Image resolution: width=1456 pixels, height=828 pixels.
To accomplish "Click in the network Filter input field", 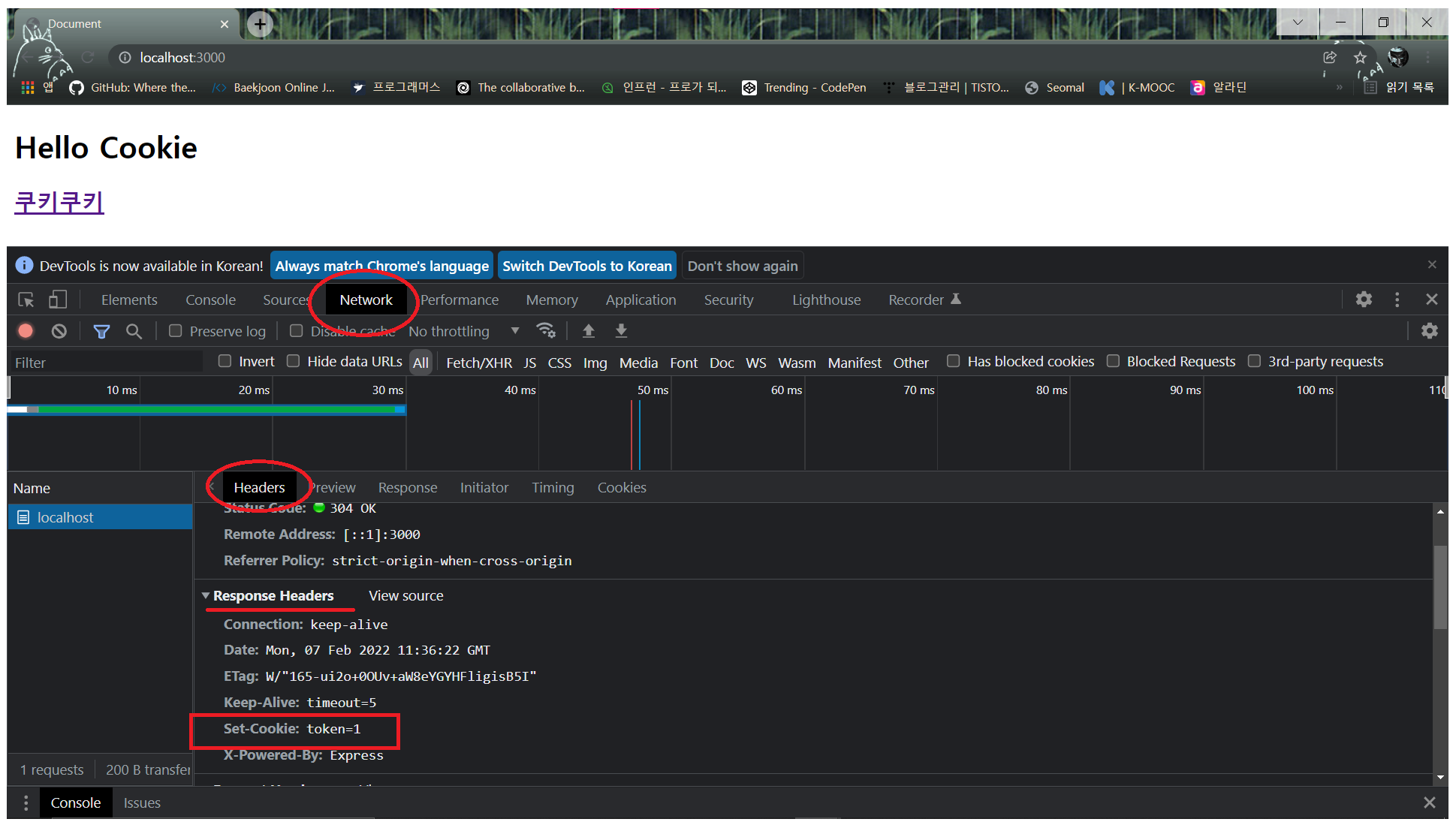I will pyautogui.click(x=105, y=363).
